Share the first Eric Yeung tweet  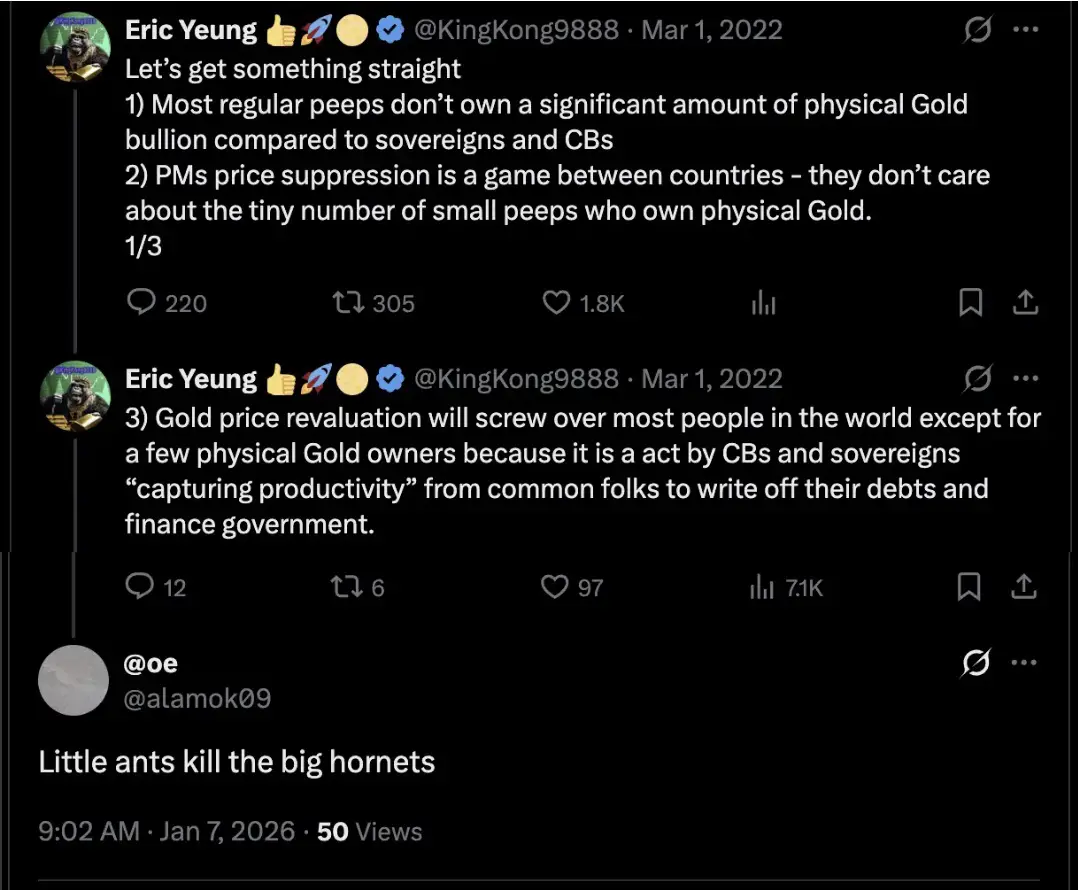pyautogui.click(x=1025, y=303)
